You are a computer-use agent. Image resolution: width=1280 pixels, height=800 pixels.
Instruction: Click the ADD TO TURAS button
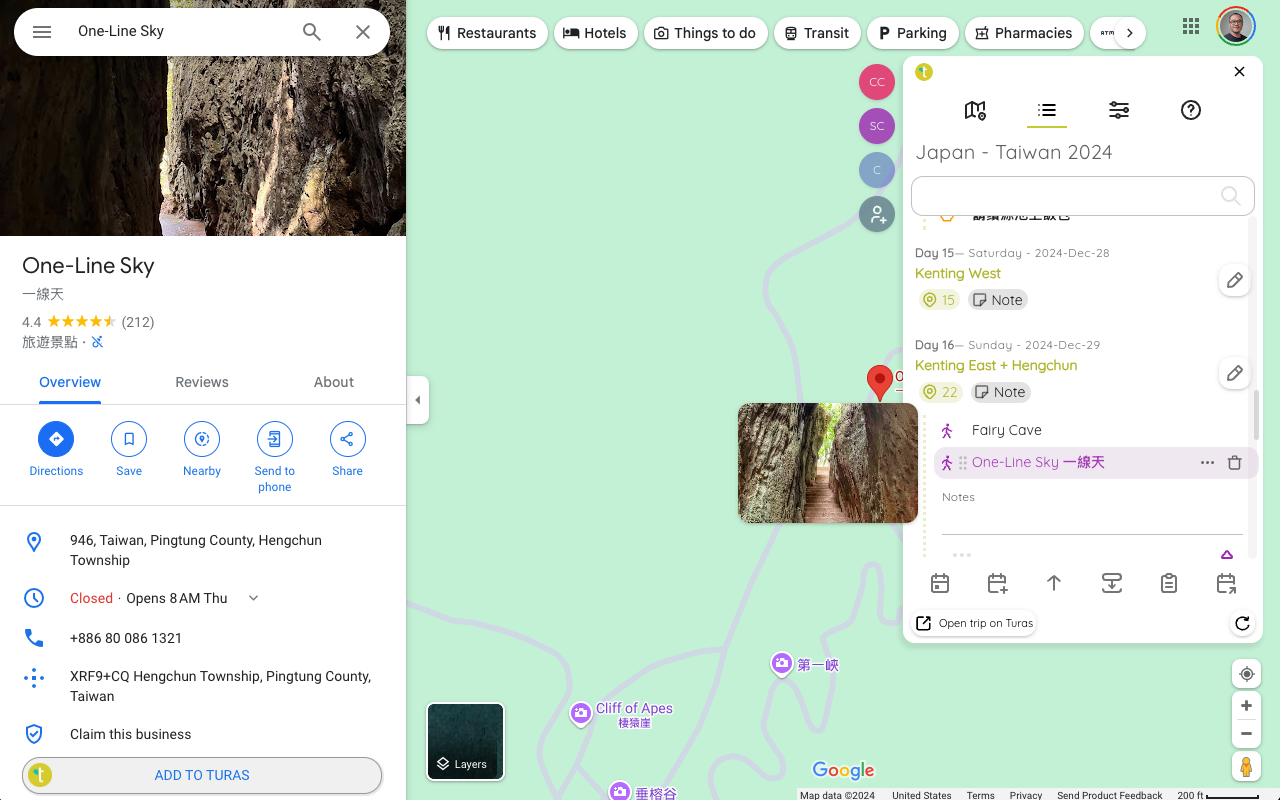[x=202, y=775]
